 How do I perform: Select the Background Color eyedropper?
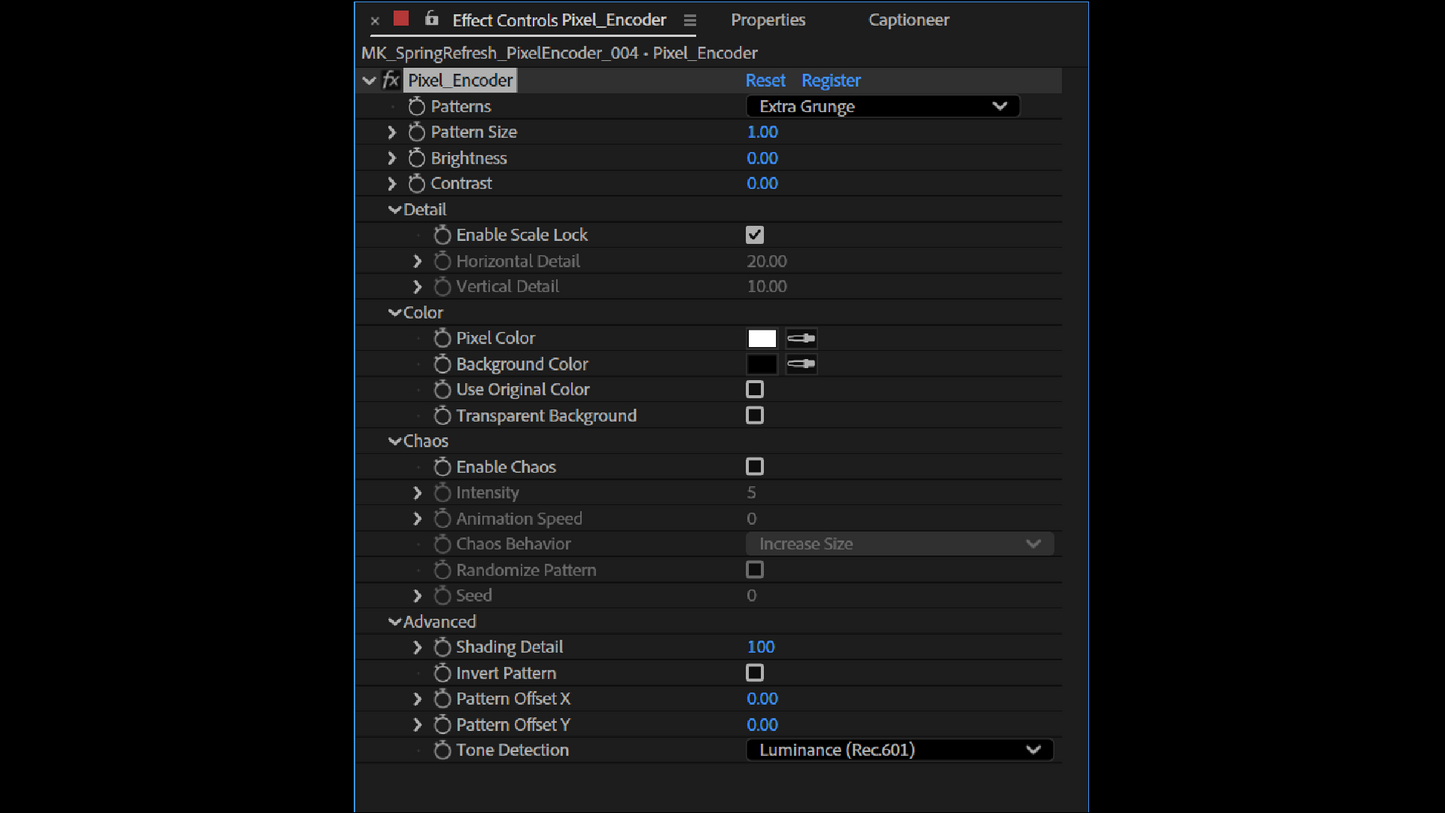[x=800, y=364]
